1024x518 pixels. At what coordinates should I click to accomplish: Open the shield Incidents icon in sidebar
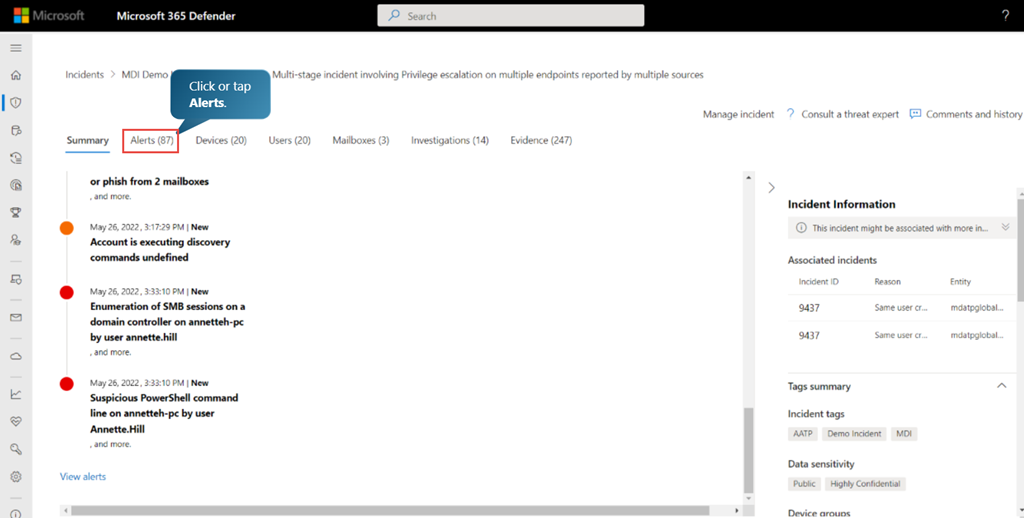pyautogui.click(x=15, y=102)
